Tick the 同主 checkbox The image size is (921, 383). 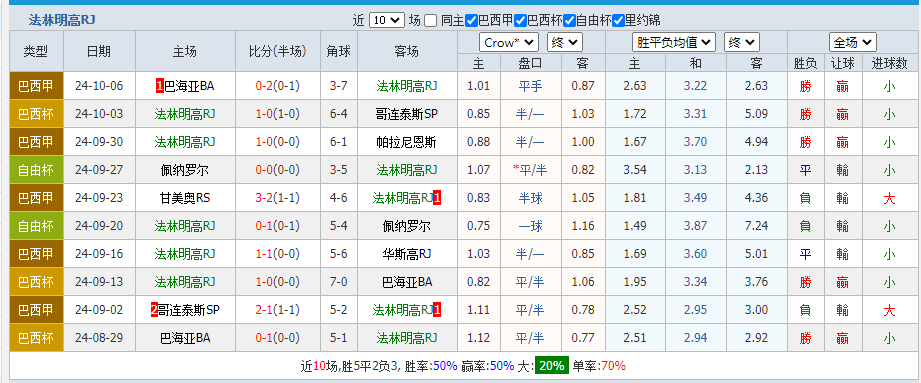tap(431, 21)
